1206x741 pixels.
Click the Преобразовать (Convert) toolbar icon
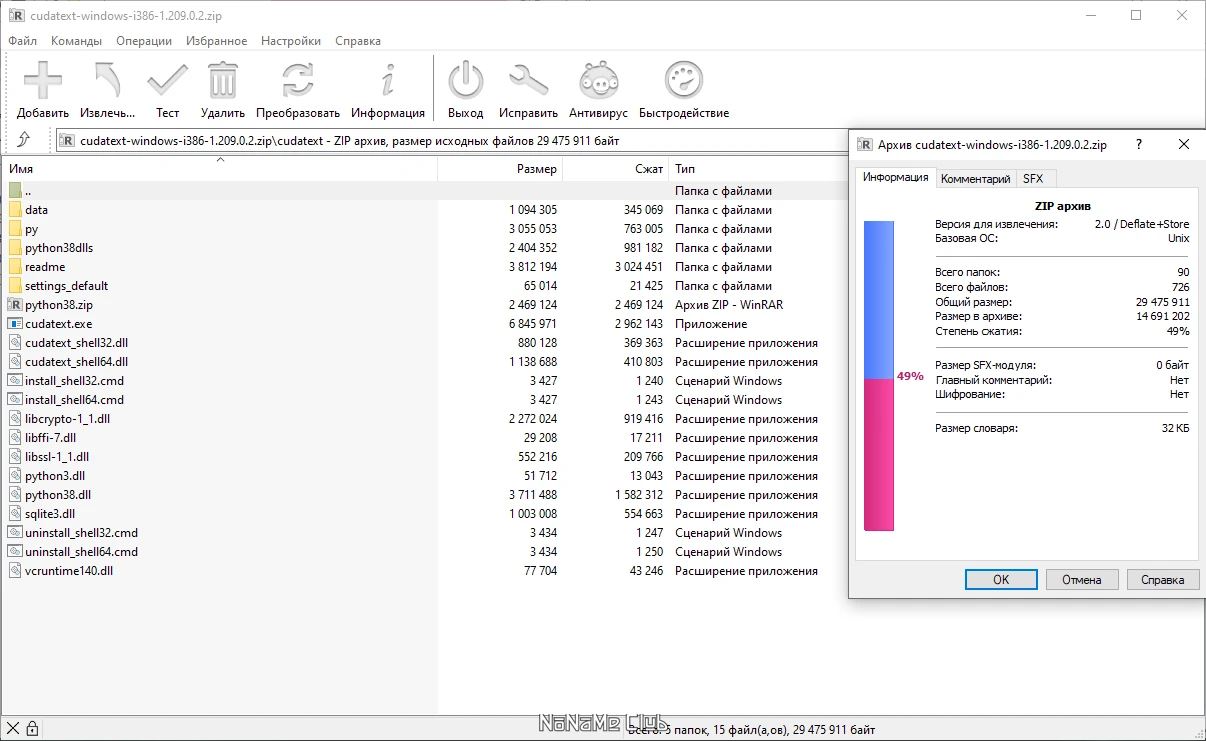pyautogui.click(x=297, y=79)
